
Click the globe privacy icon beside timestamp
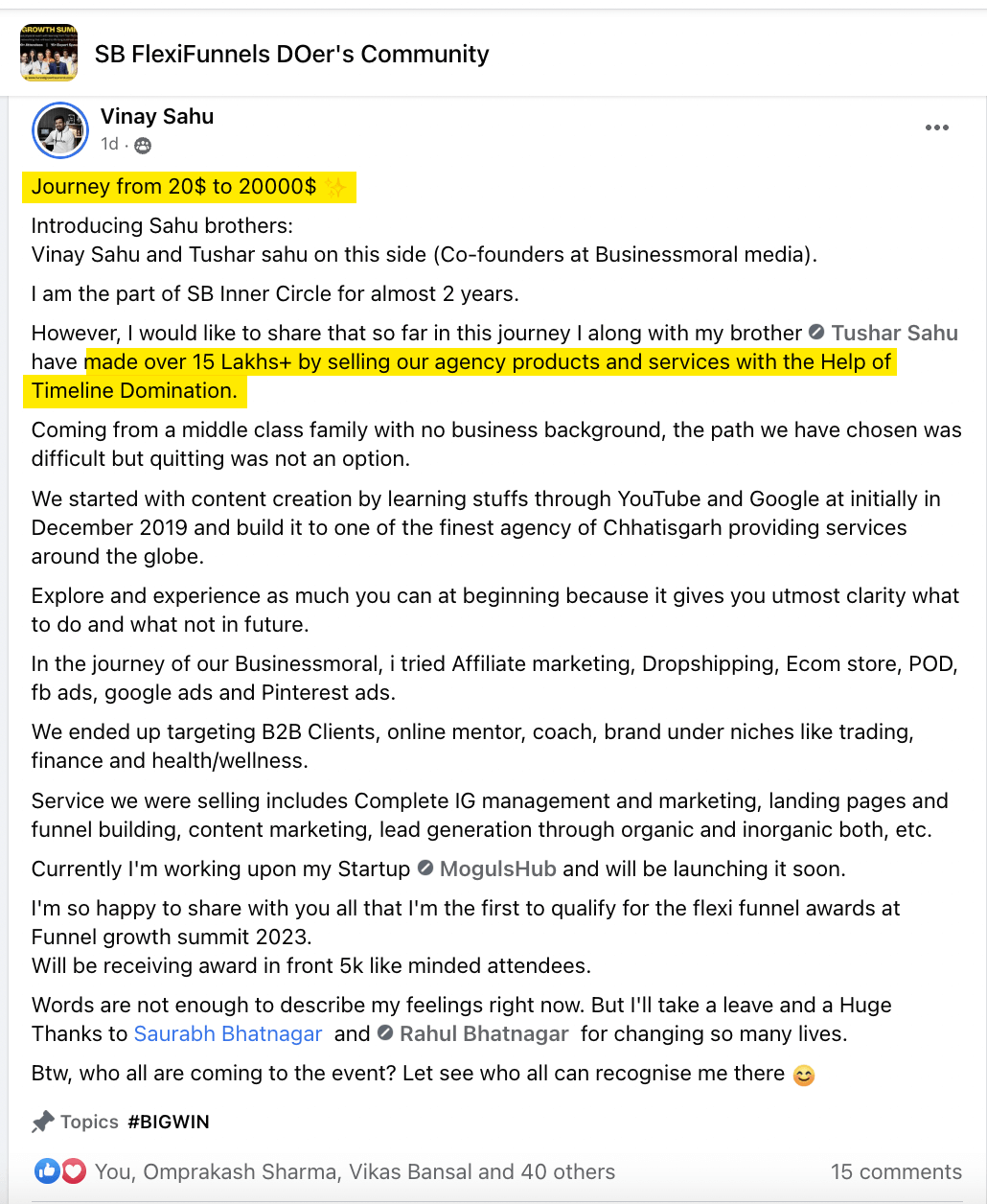click(x=142, y=145)
